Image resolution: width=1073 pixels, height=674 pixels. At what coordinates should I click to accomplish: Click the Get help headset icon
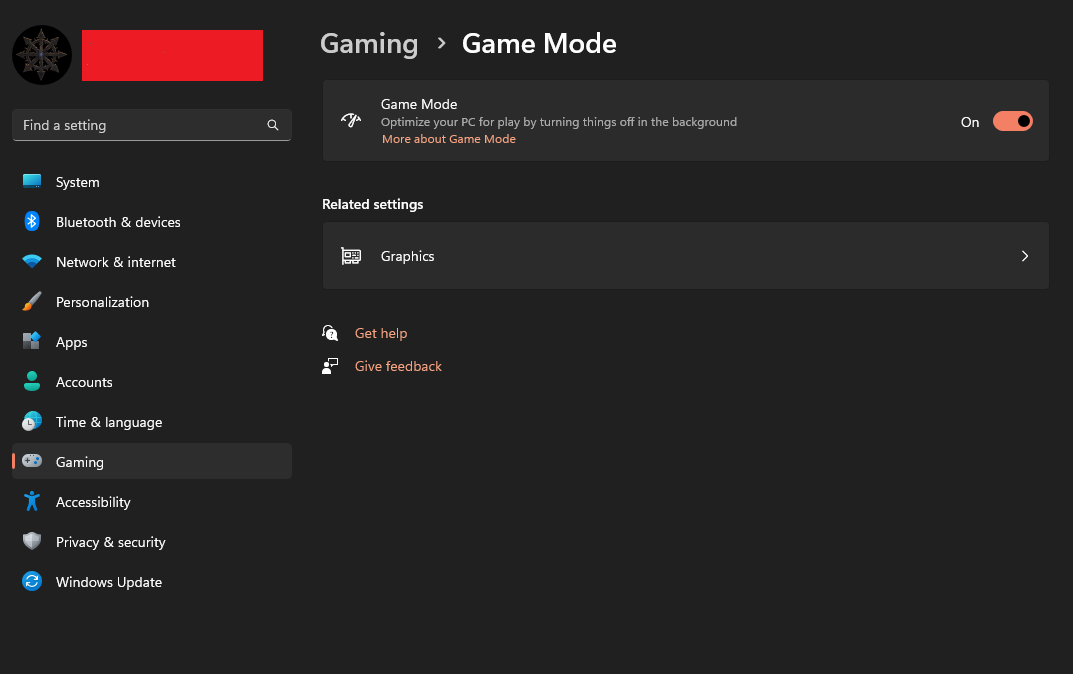tap(330, 333)
